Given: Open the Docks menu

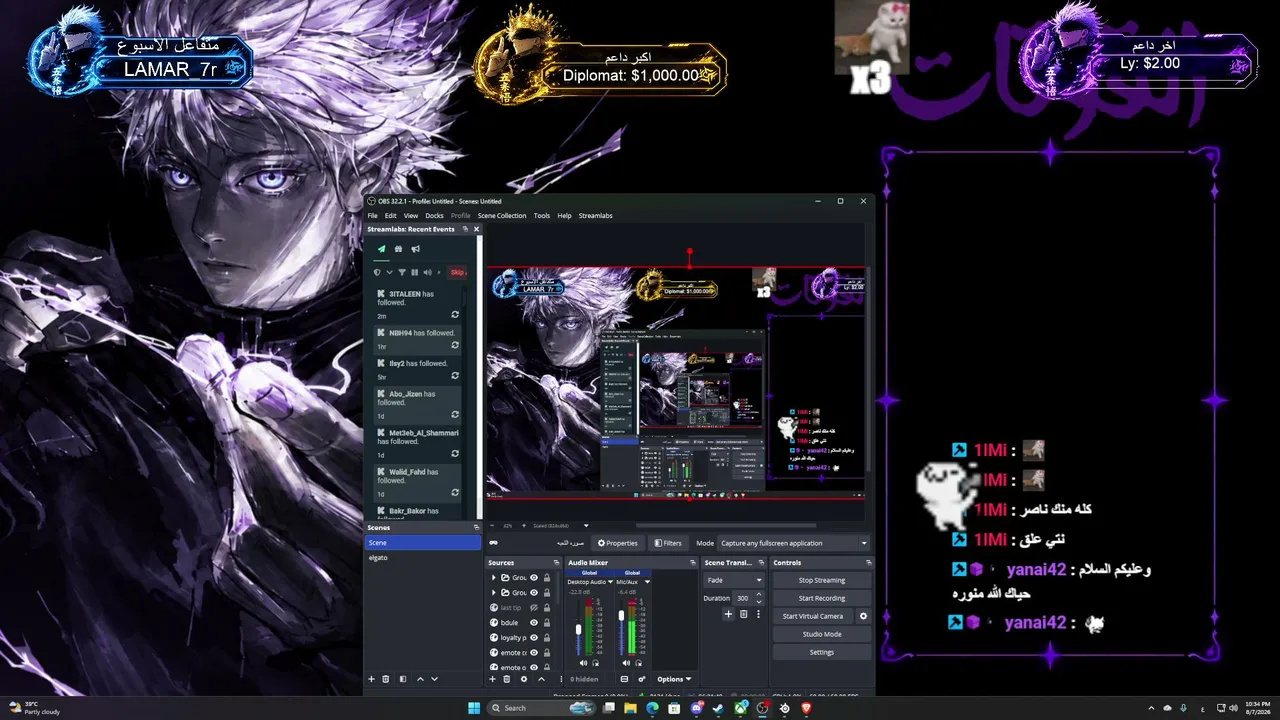Looking at the screenshot, I should point(434,215).
